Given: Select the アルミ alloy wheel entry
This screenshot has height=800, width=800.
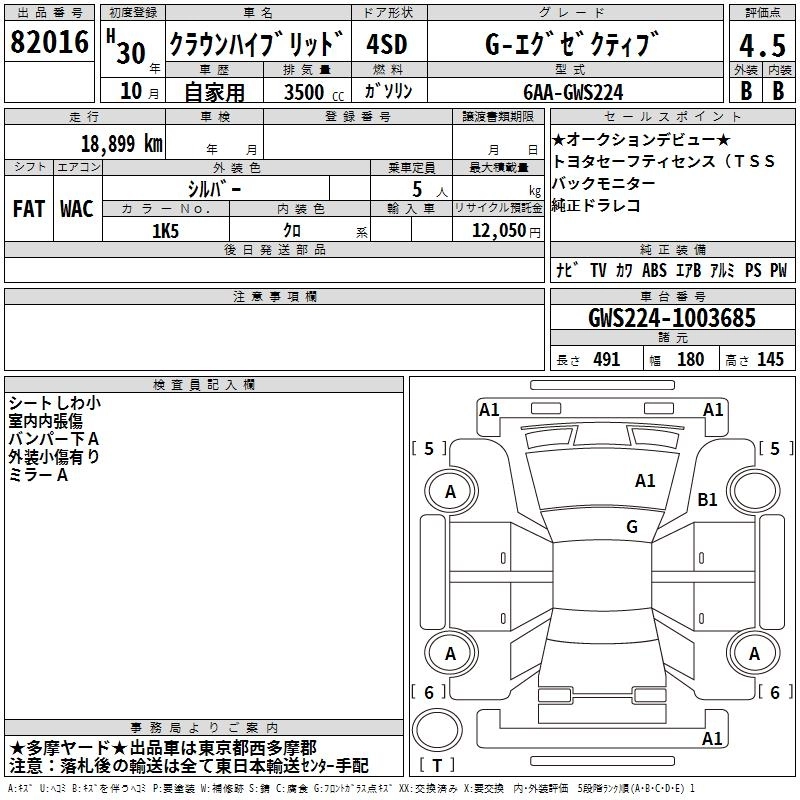Looking at the screenshot, I should [722, 270].
